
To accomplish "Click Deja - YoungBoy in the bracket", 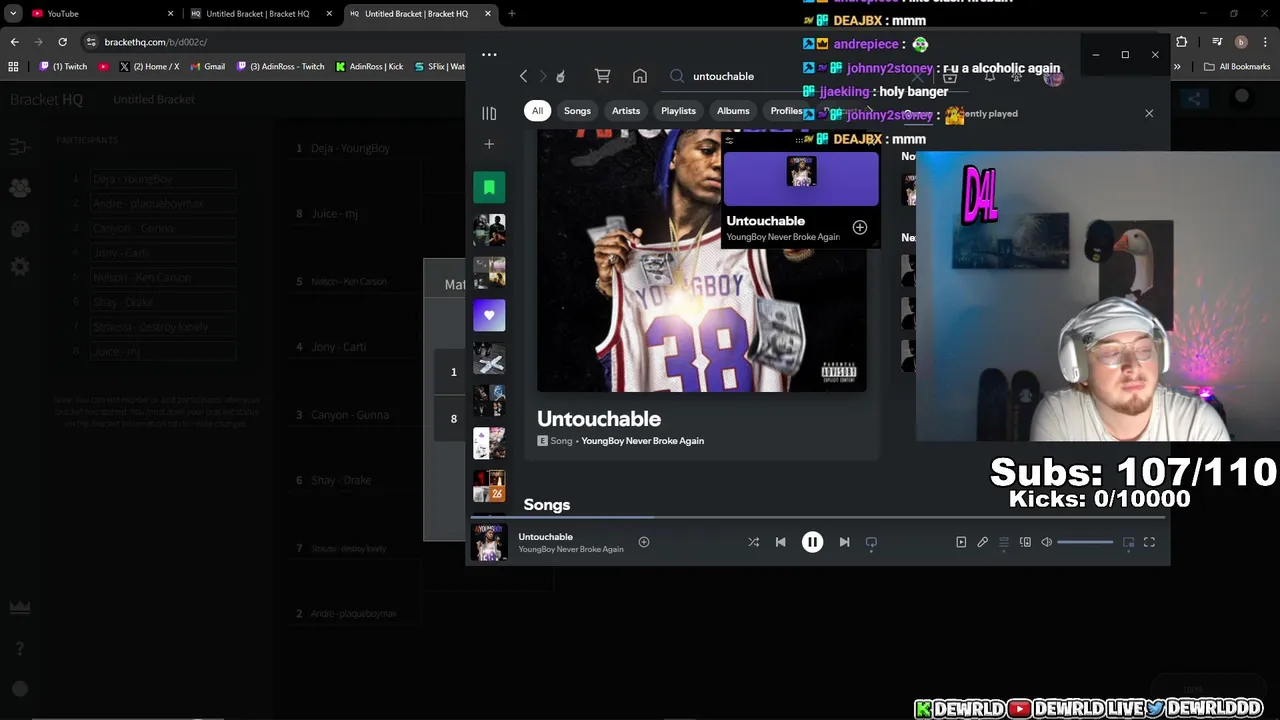I will (350, 148).
